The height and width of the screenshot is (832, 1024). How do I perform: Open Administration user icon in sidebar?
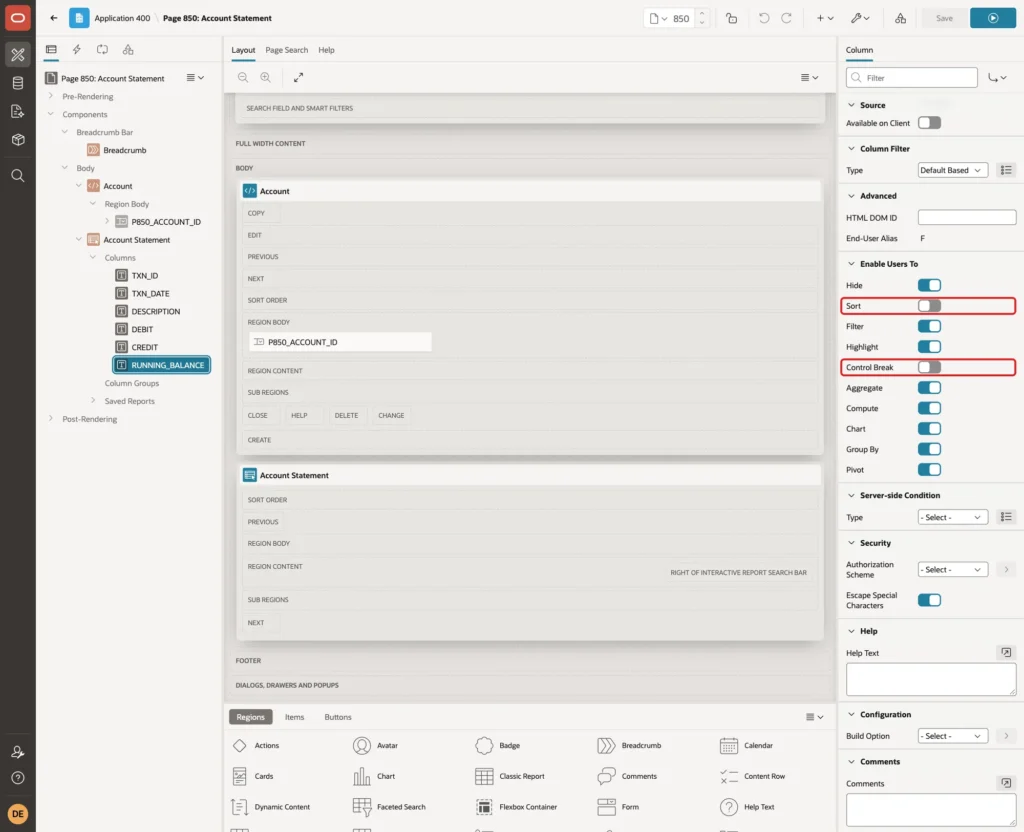click(x=18, y=752)
